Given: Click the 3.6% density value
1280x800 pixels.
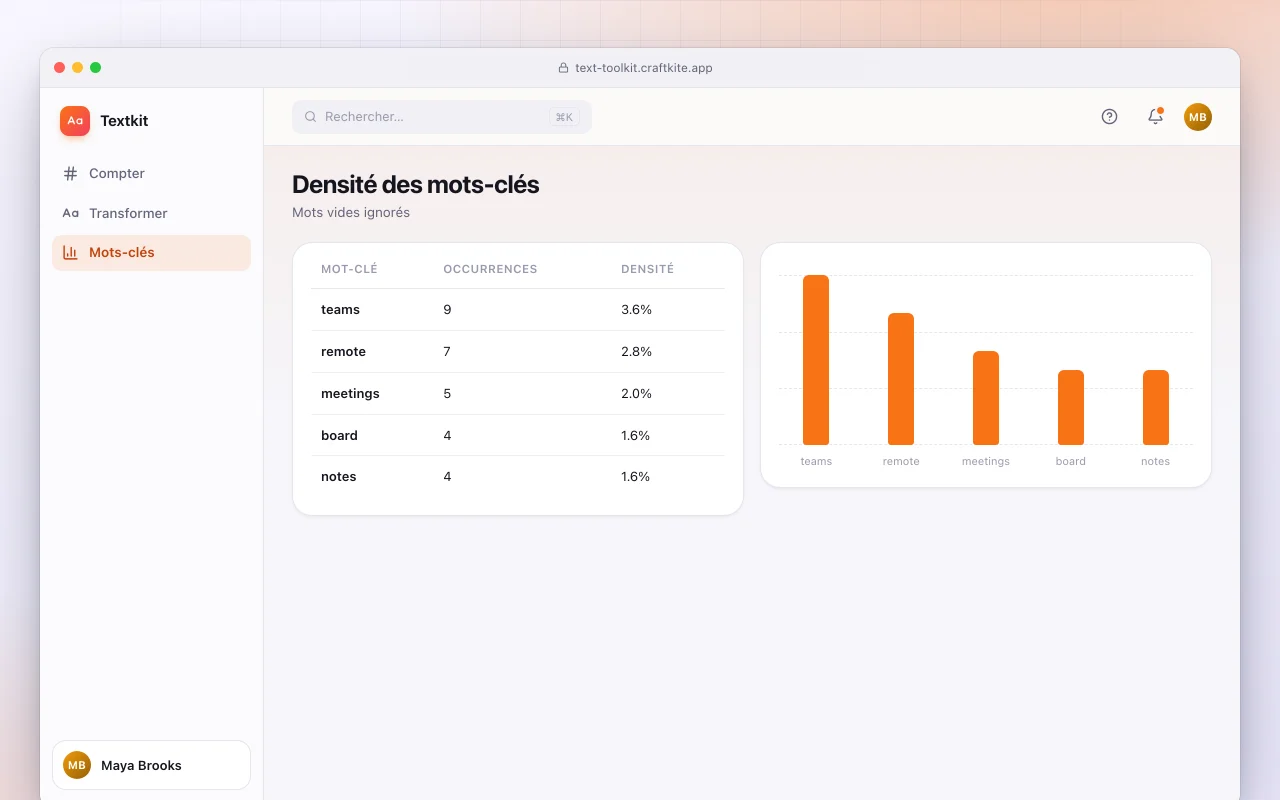Looking at the screenshot, I should [x=636, y=310].
